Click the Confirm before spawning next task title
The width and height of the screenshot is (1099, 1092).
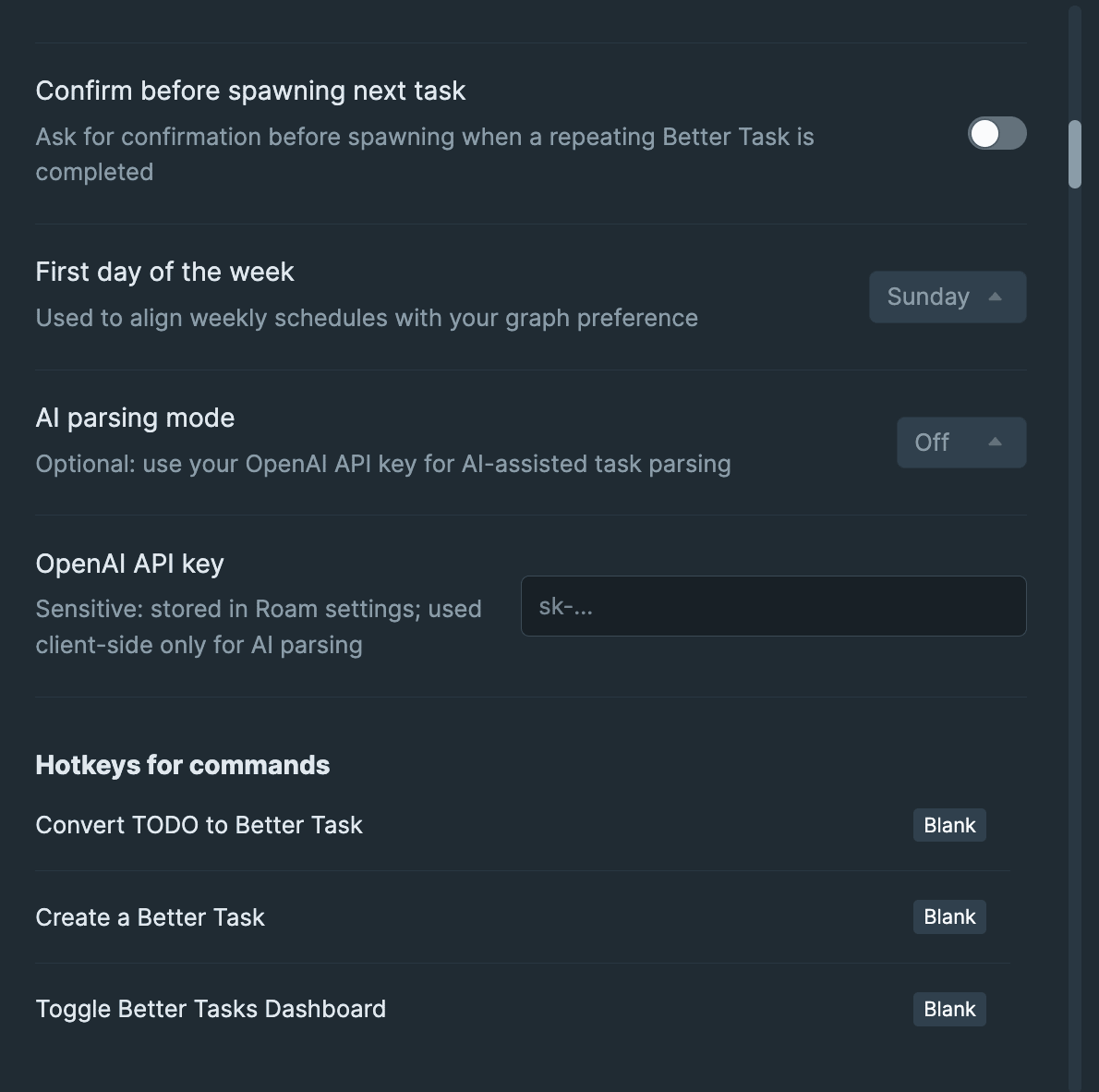[x=250, y=91]
